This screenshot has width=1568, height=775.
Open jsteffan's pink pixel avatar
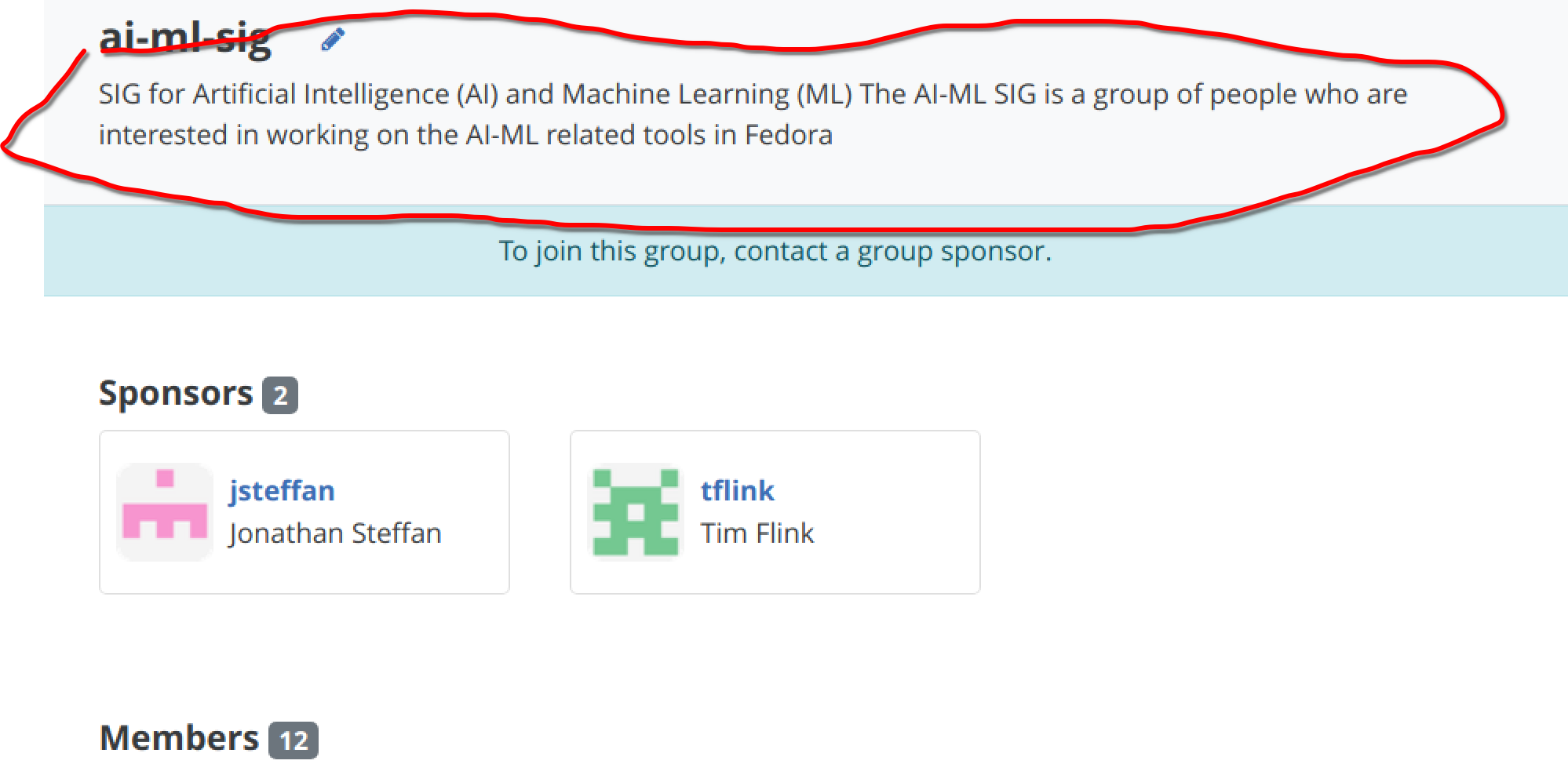(165, 512)
